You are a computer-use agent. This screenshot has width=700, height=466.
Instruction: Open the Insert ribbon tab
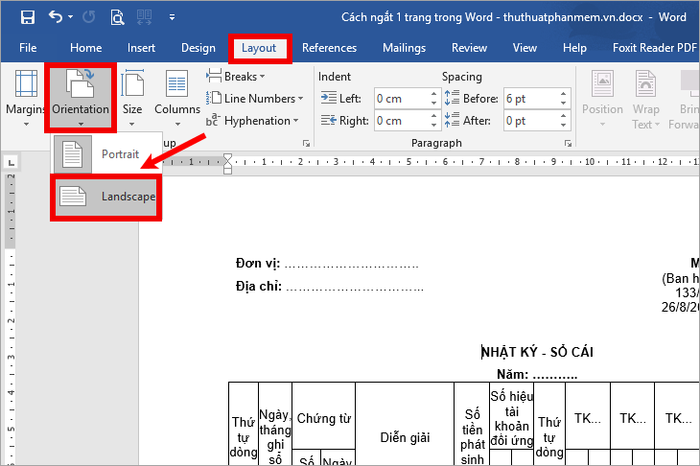coord(141,48)
